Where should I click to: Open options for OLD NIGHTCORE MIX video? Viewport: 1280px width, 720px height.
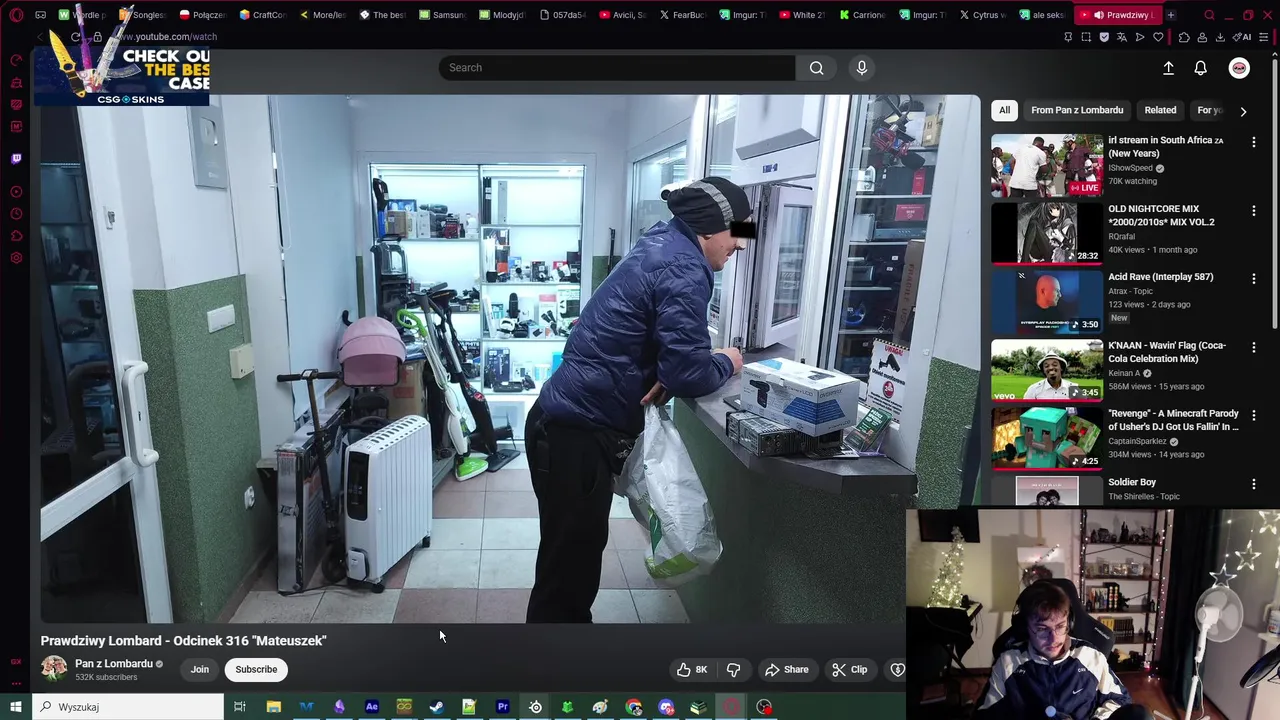pyautogui.click(x=1254, y=211)
